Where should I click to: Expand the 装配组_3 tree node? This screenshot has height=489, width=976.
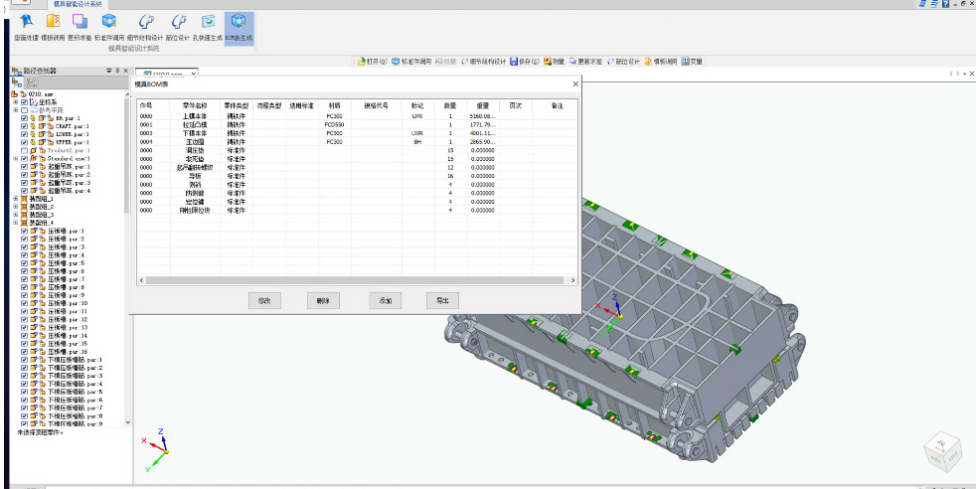15,215
